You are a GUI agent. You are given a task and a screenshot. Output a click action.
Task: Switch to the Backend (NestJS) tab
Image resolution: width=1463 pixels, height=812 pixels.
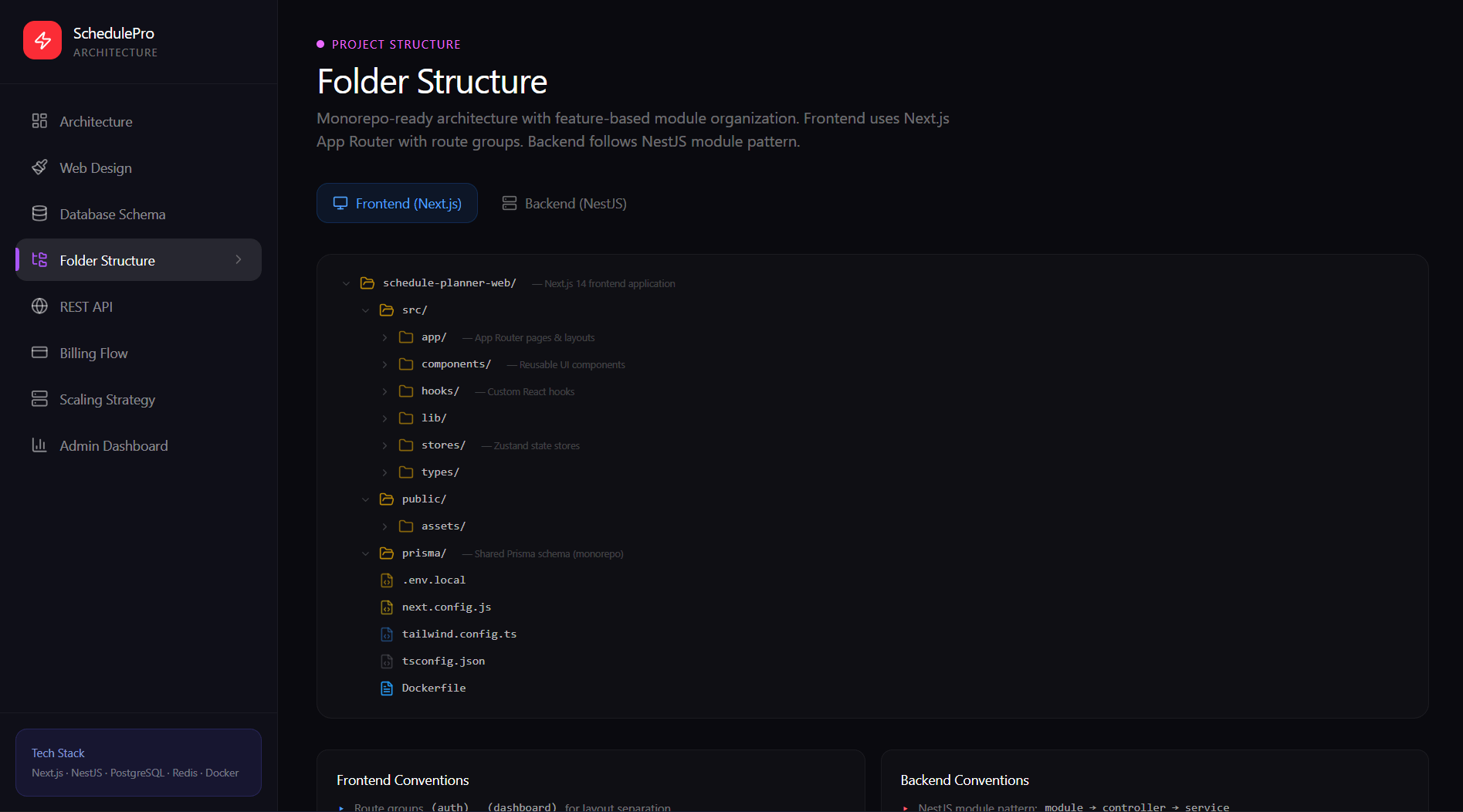pyautogui.click(x=564, y=203)
